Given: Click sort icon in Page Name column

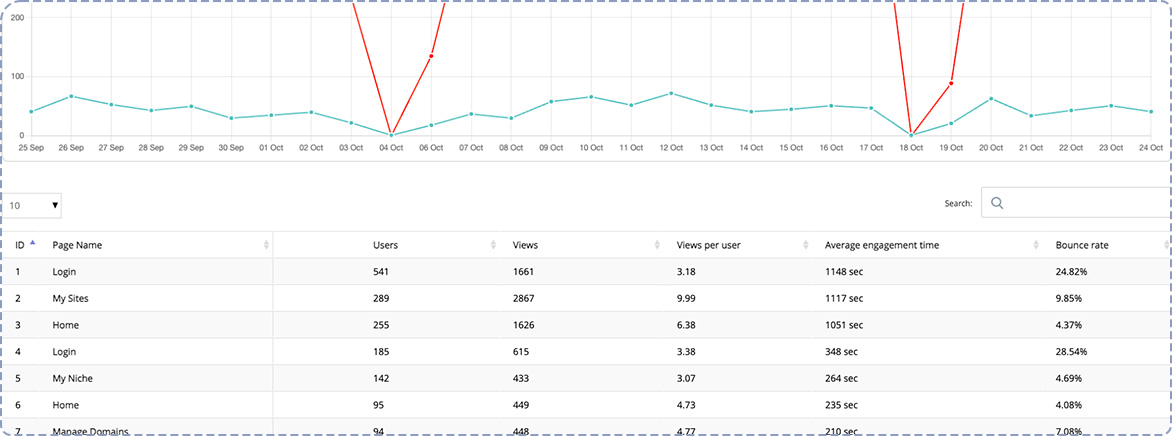Looking at the screenshot, I should click(266, 245).
